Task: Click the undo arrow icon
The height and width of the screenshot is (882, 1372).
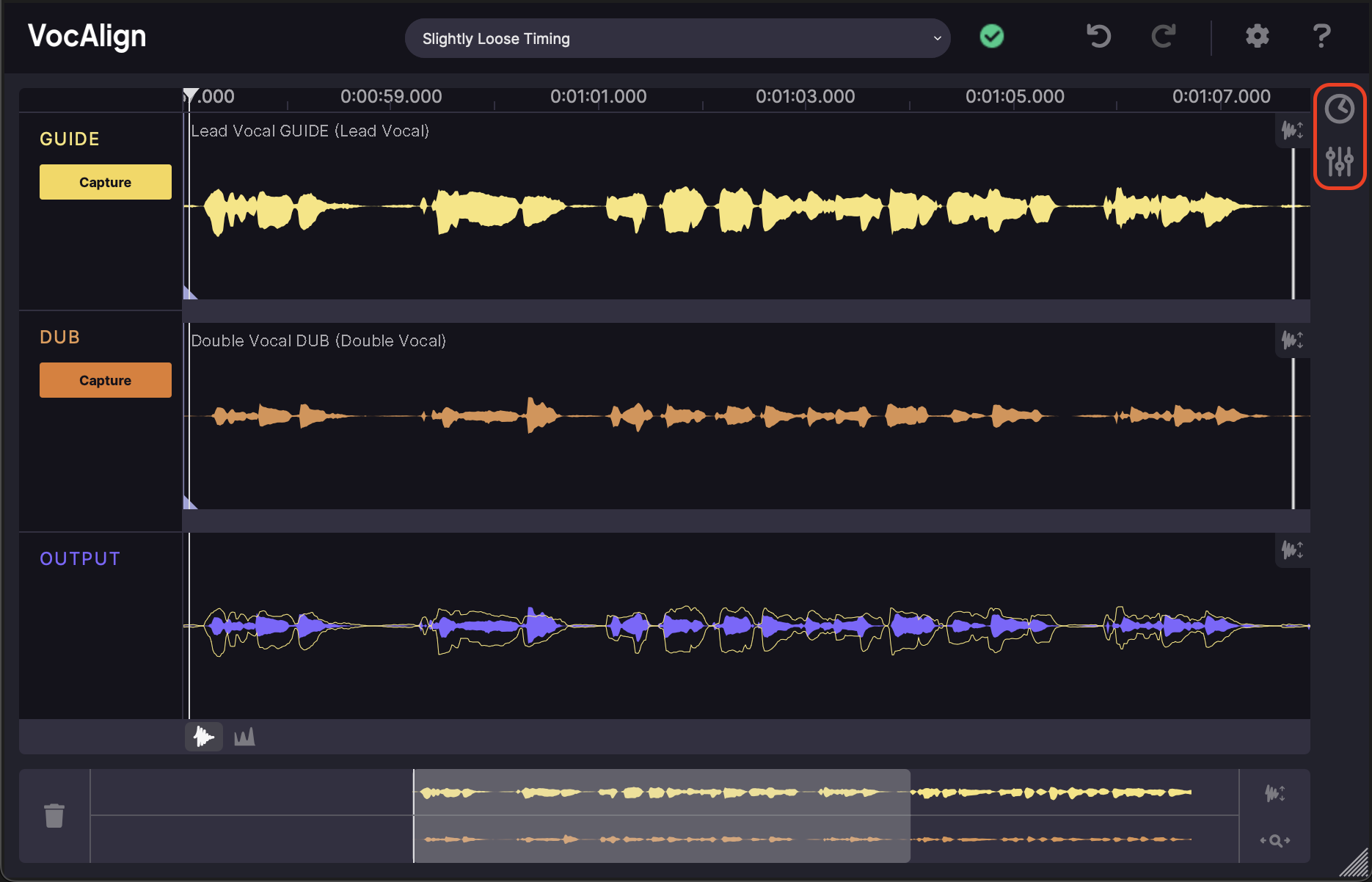Action: pos(1098,36)
